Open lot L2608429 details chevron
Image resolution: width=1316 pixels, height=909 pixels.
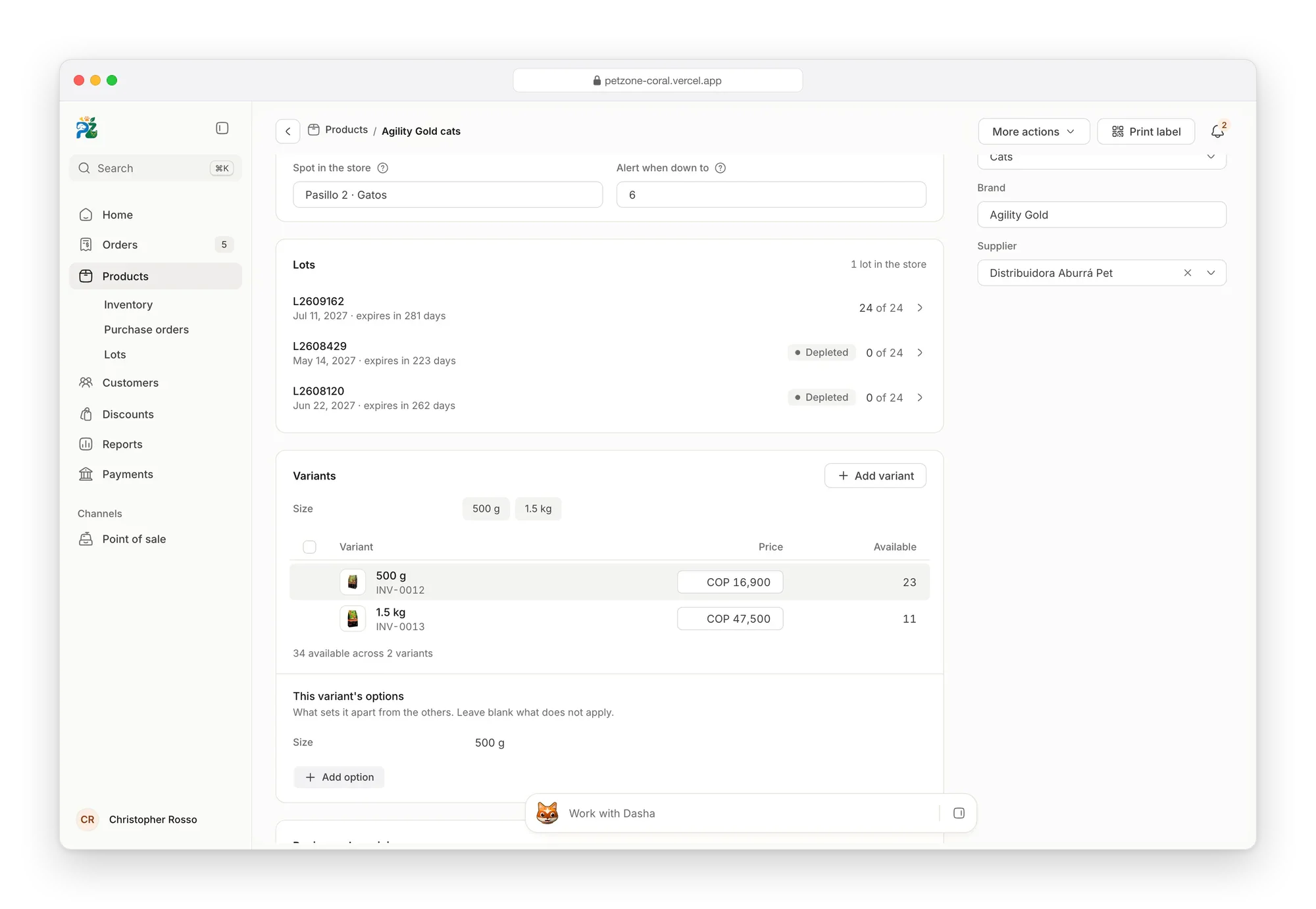(920, 353)
